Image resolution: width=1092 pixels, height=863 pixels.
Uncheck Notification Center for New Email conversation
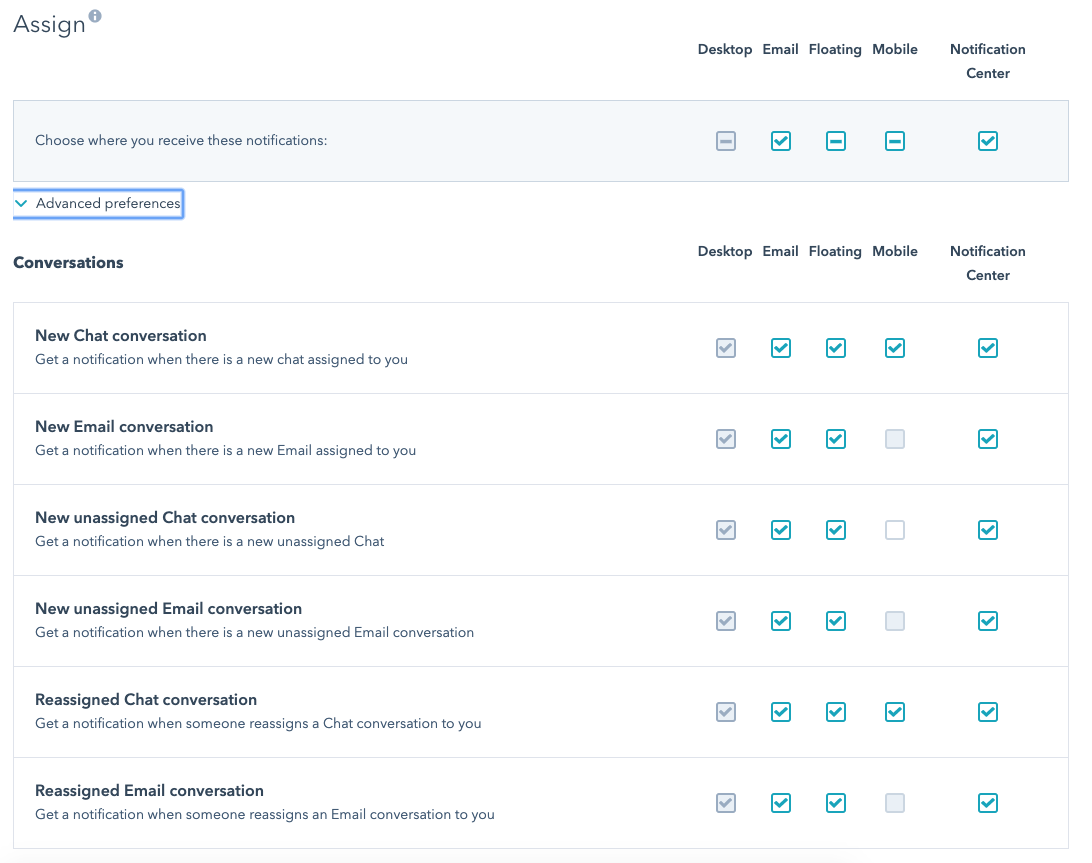coord(988,439)
